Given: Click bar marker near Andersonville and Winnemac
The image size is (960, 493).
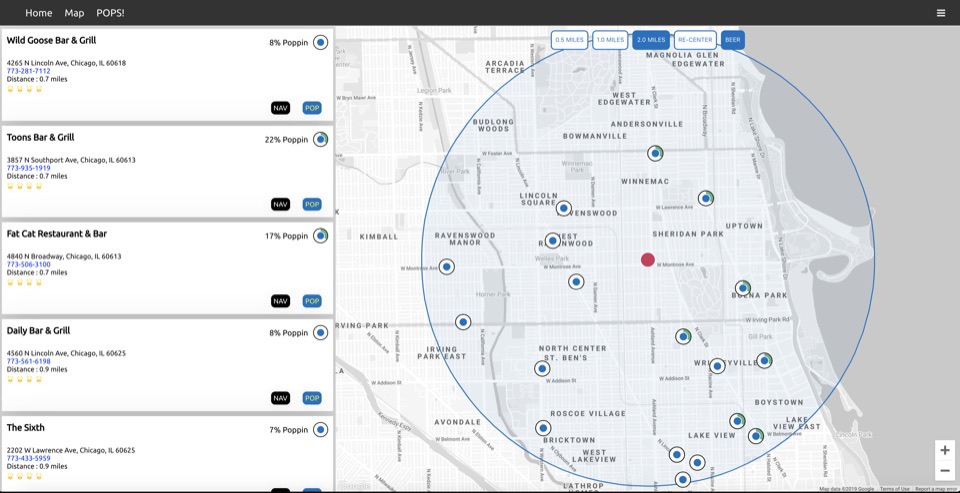Looking at the screenshot, I should tap(656, 153).
